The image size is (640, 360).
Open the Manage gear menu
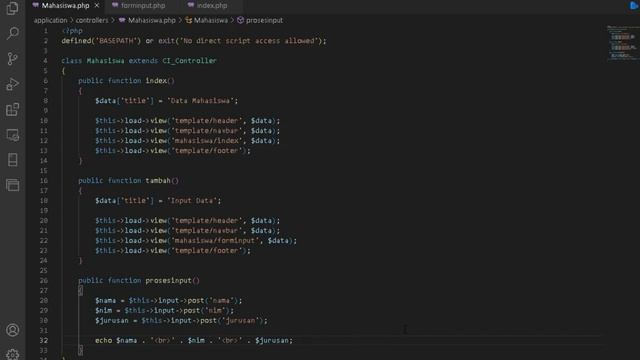click(13, 354)
